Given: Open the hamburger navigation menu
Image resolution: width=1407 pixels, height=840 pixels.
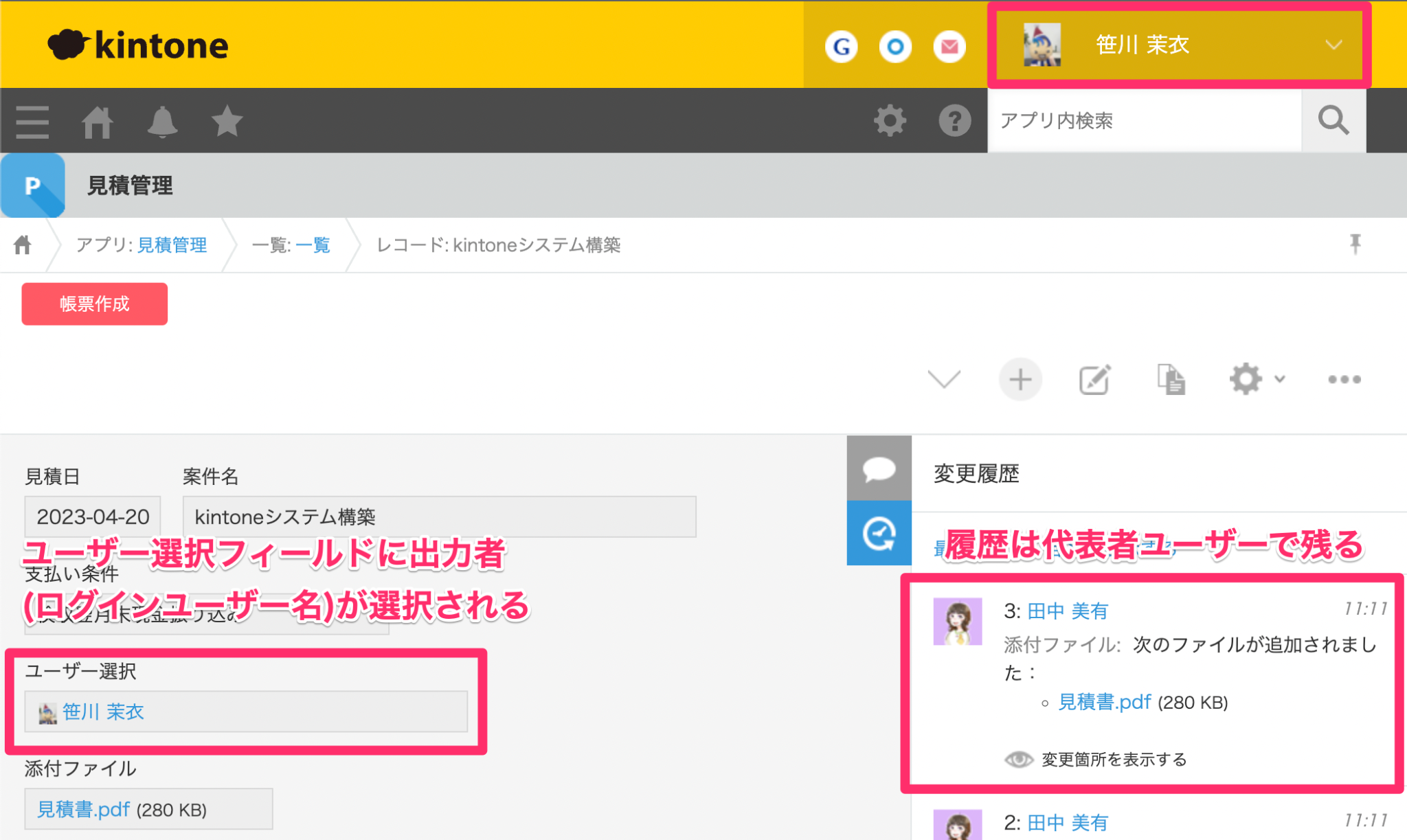Looking at the screenshot, I should 32,121.
